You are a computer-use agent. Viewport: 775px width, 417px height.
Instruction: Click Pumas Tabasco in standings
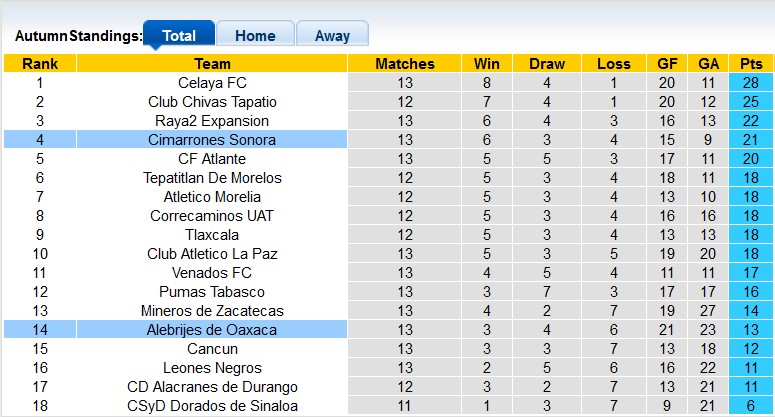click(212, 292)
